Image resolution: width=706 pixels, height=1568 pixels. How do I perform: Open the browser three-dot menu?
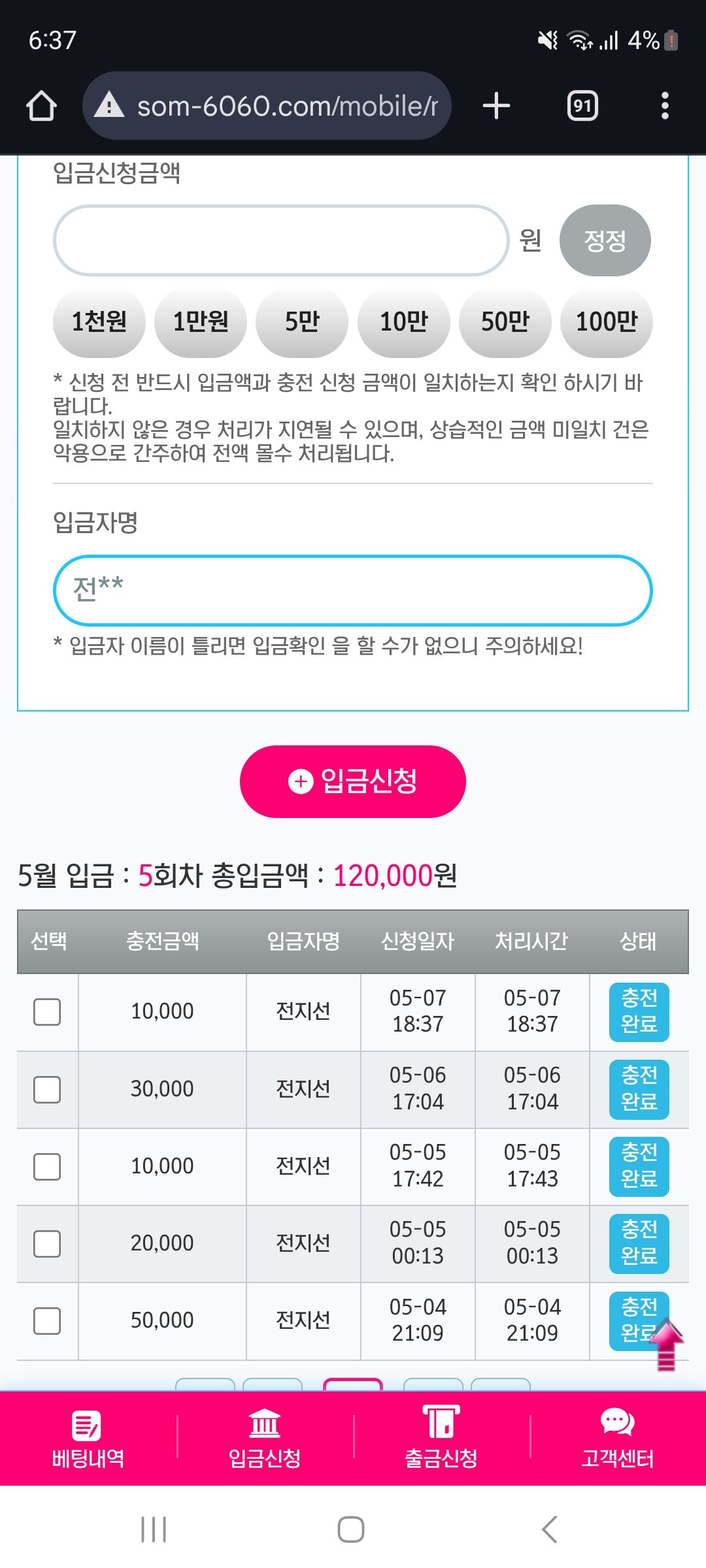click(x=665, y=106)
